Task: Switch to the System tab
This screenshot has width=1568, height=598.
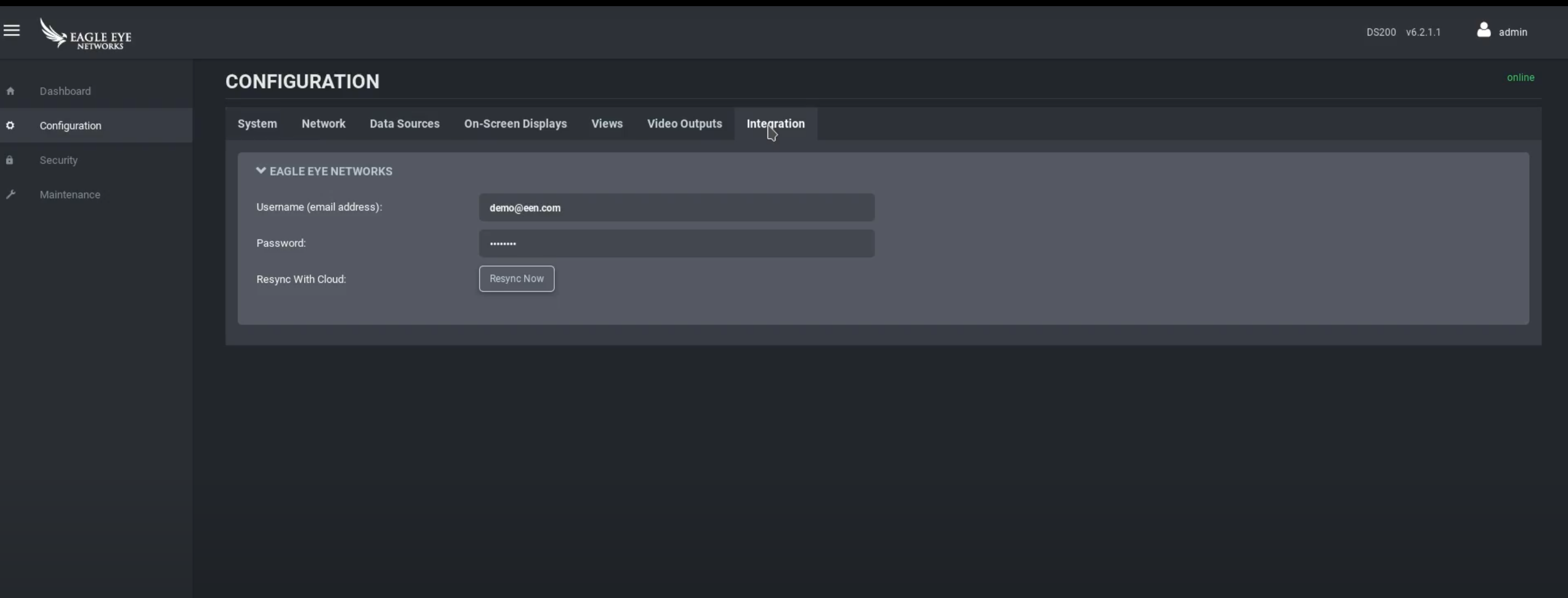Action: click(257, 124)
